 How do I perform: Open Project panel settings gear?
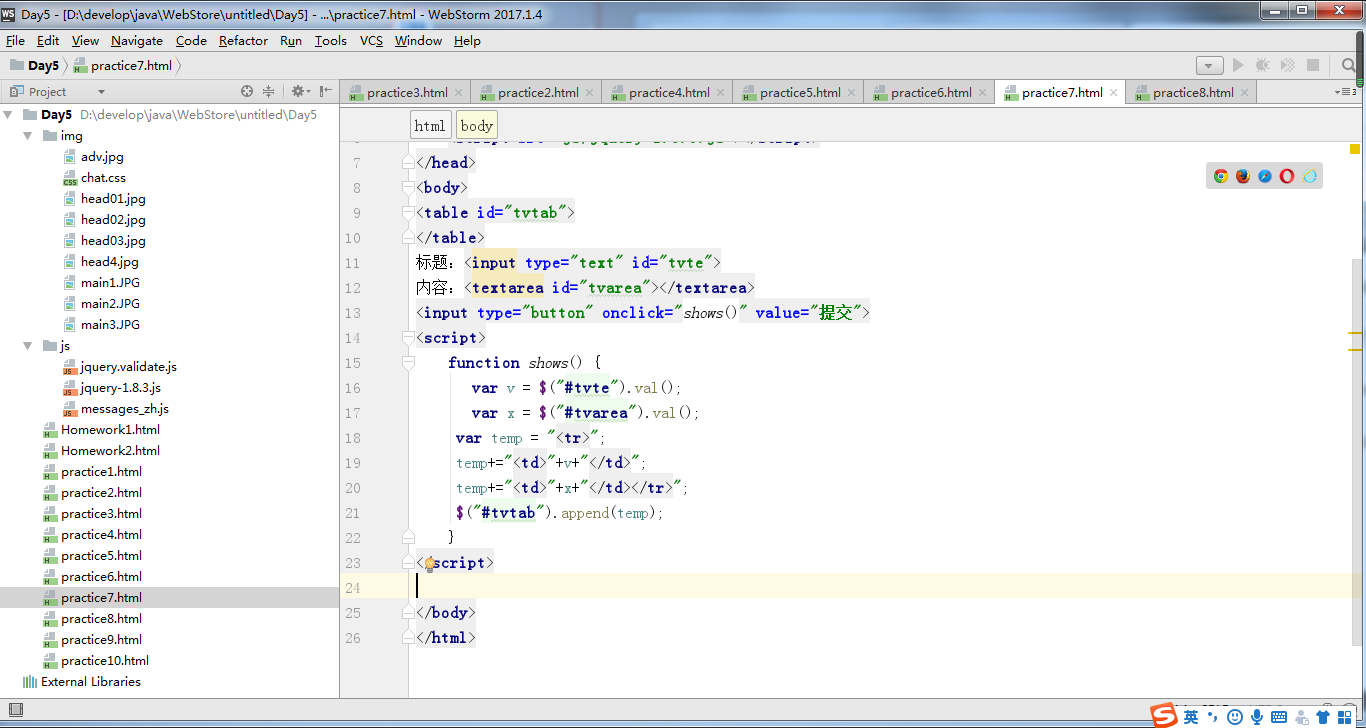coord(299,91)
